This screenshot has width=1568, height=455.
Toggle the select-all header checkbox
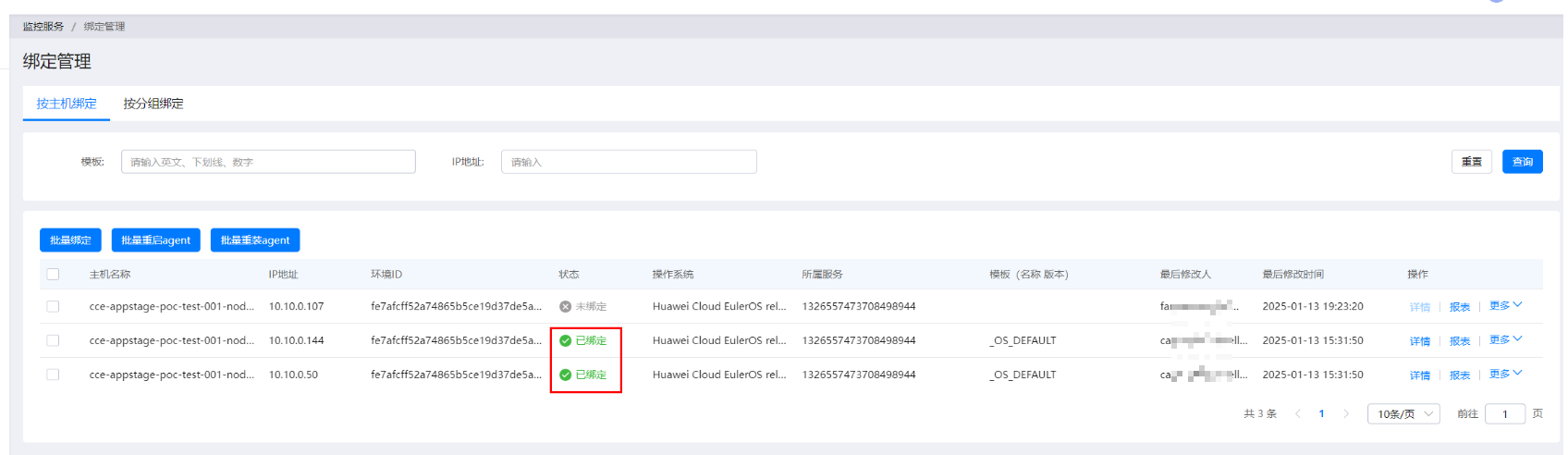(x=53, y=274)
